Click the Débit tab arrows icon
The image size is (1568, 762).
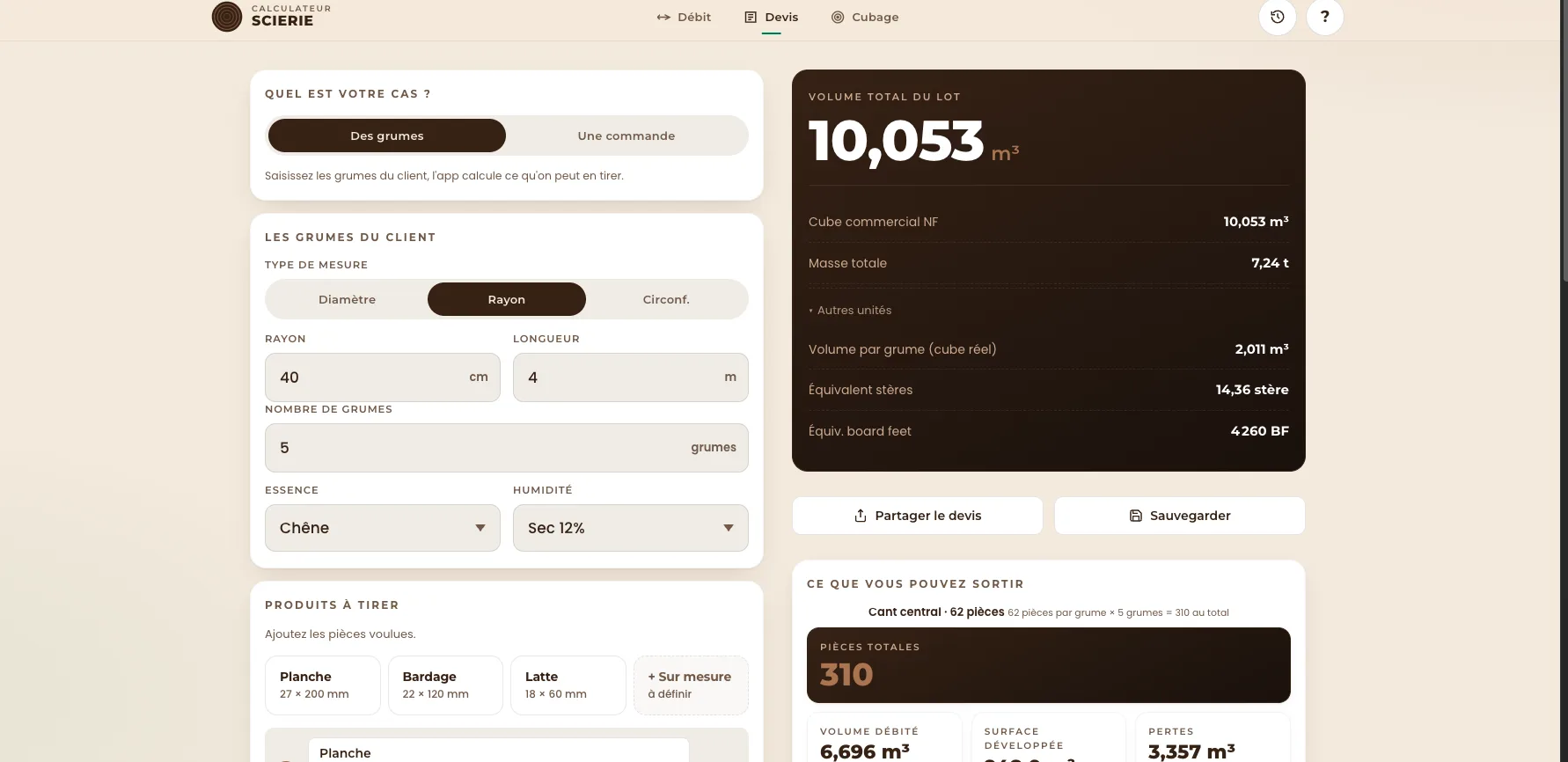point(663,17)
